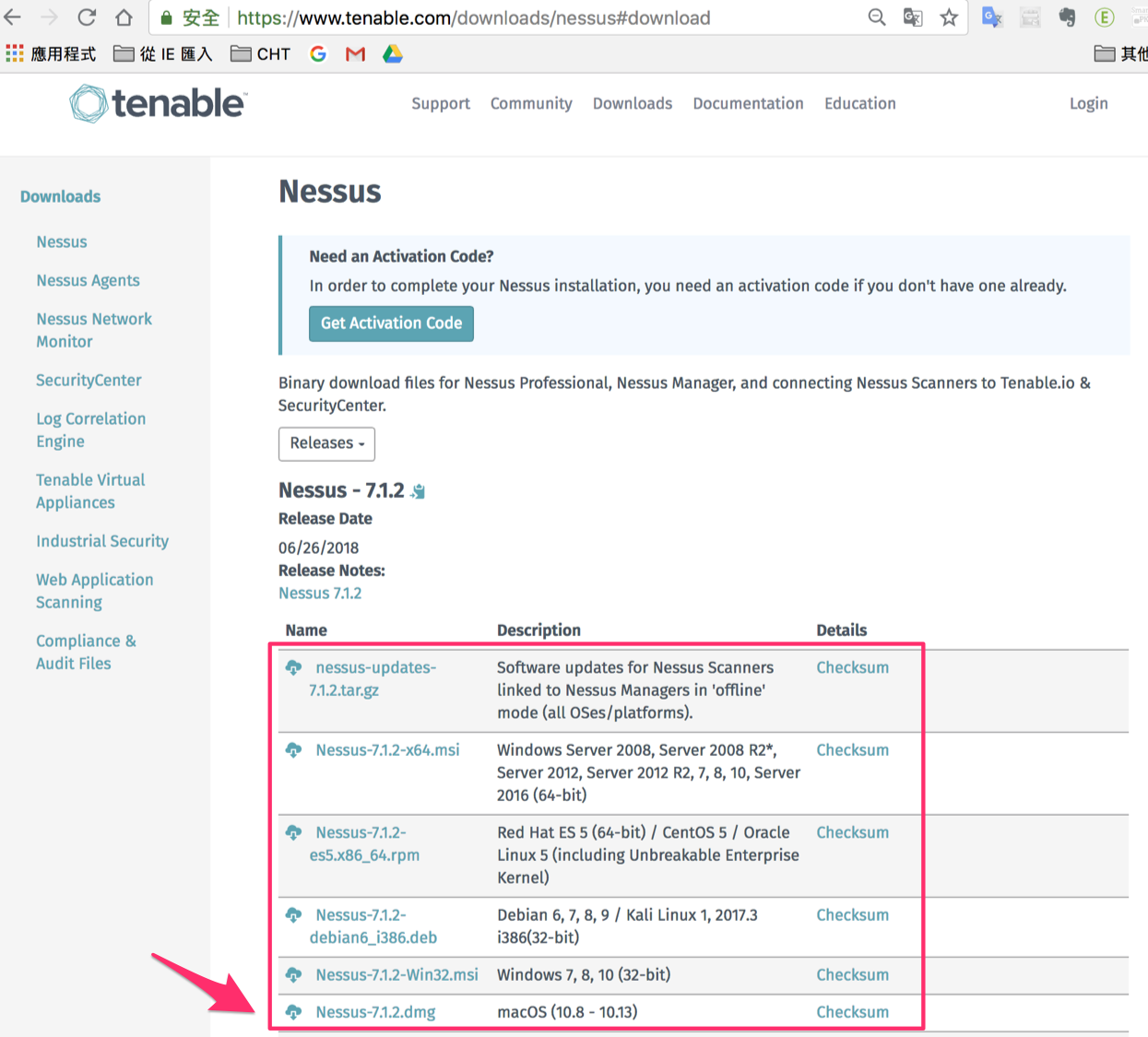Viewport: 1148px width, 1037px height.
Task: View Checksum for the debian6_i386.deb package
Action: click(x=853, y=915)
